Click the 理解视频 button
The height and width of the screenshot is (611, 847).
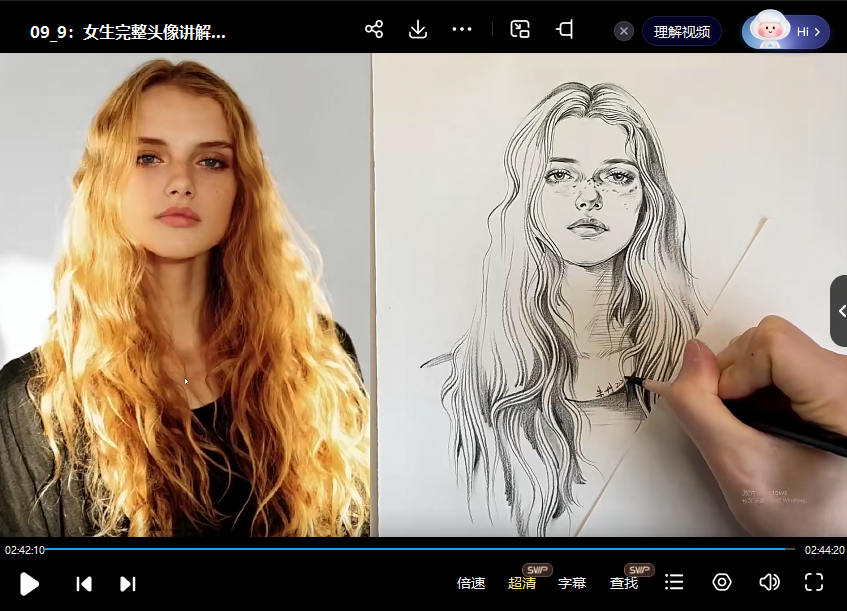click(682, 31)
